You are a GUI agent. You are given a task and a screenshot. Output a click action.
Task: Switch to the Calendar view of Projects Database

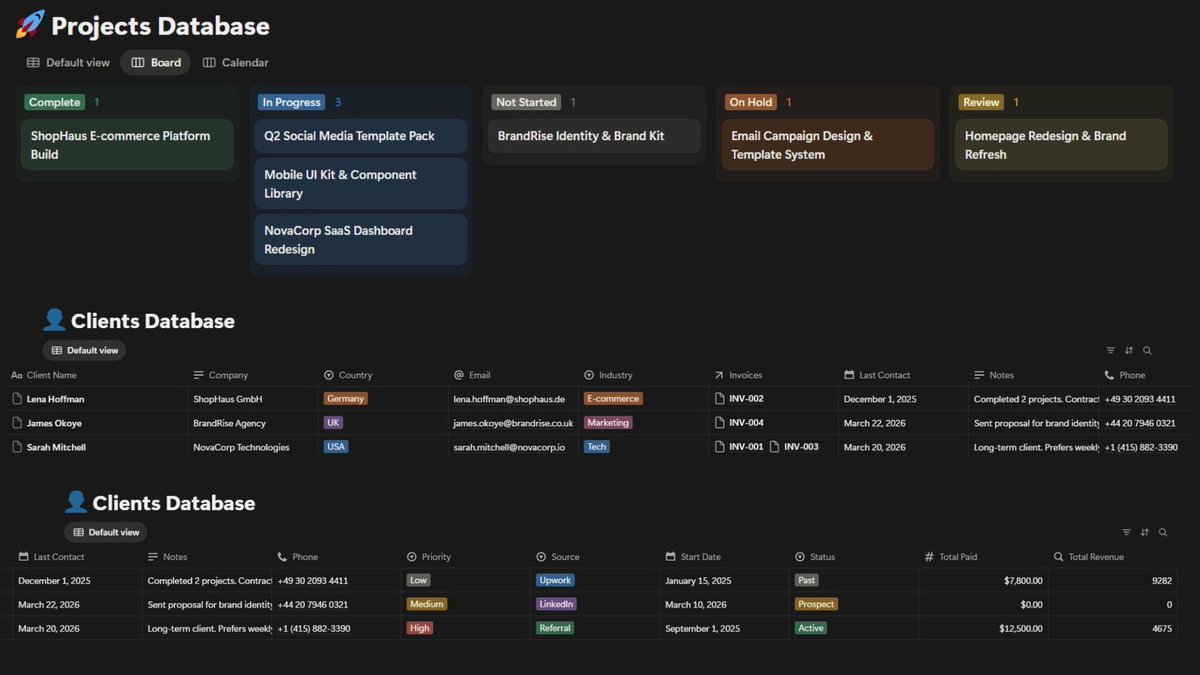(235, 62)
